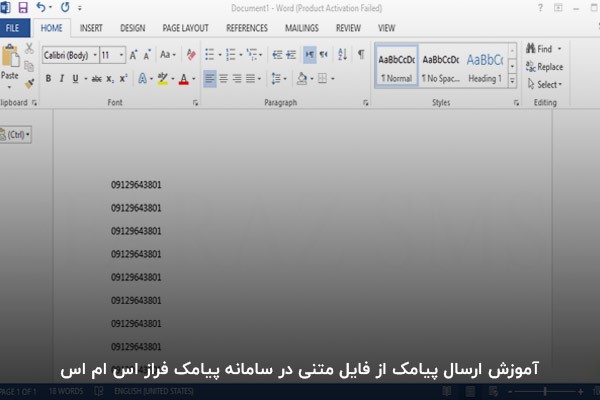Sort the selected text alphabetically
This screenshot has height=400, width=600.
coord(342,54)
